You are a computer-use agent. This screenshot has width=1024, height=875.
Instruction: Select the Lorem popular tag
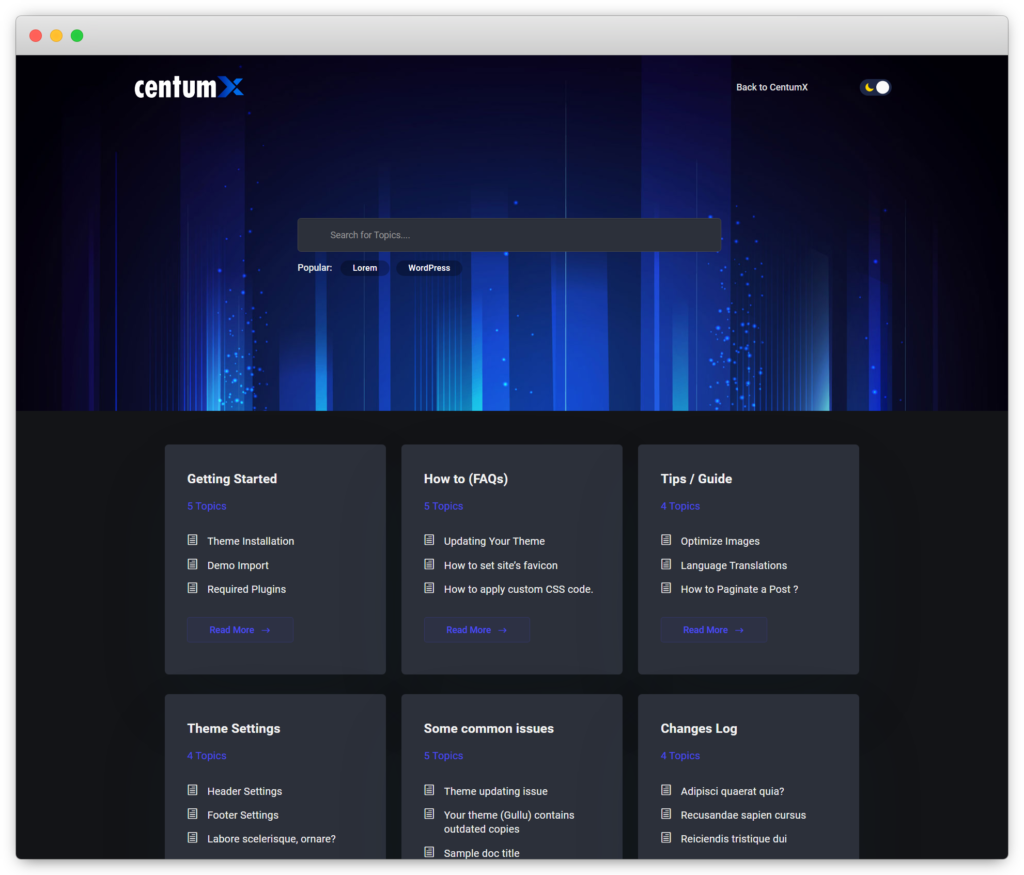(x=364, y=268)
